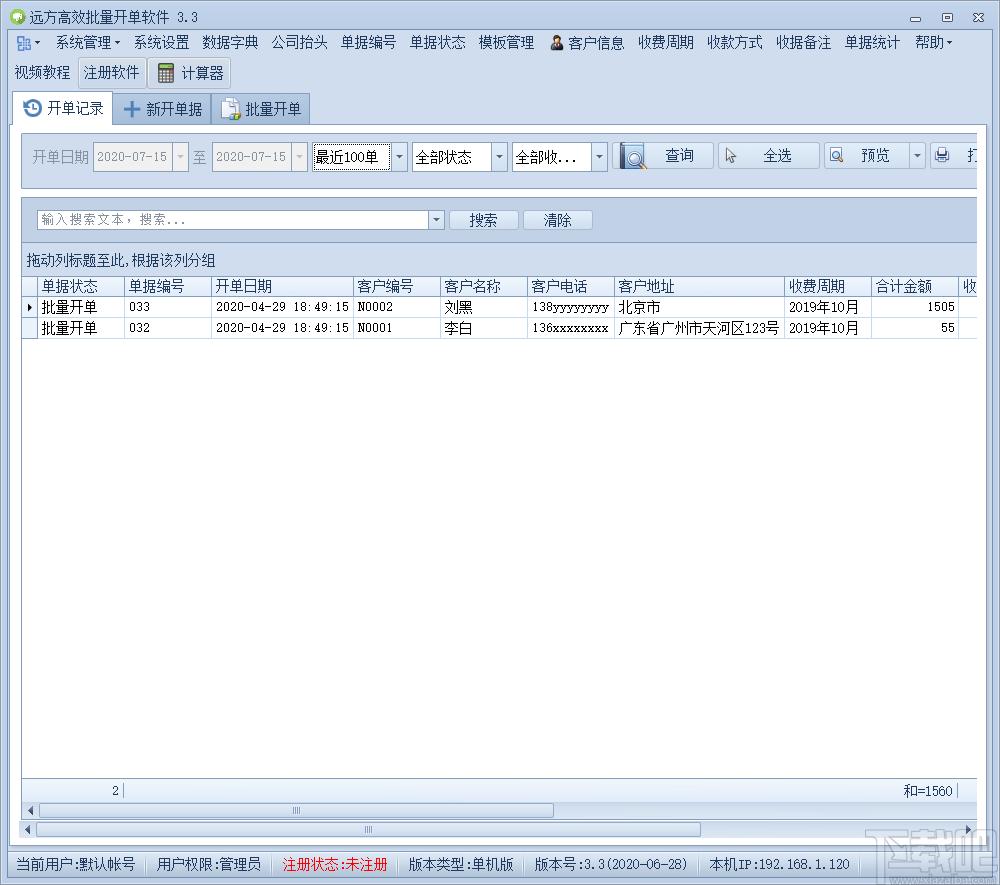Open the main grid menu icon
Viewport: 1000px width, 885px height.
tap(24, 43)
